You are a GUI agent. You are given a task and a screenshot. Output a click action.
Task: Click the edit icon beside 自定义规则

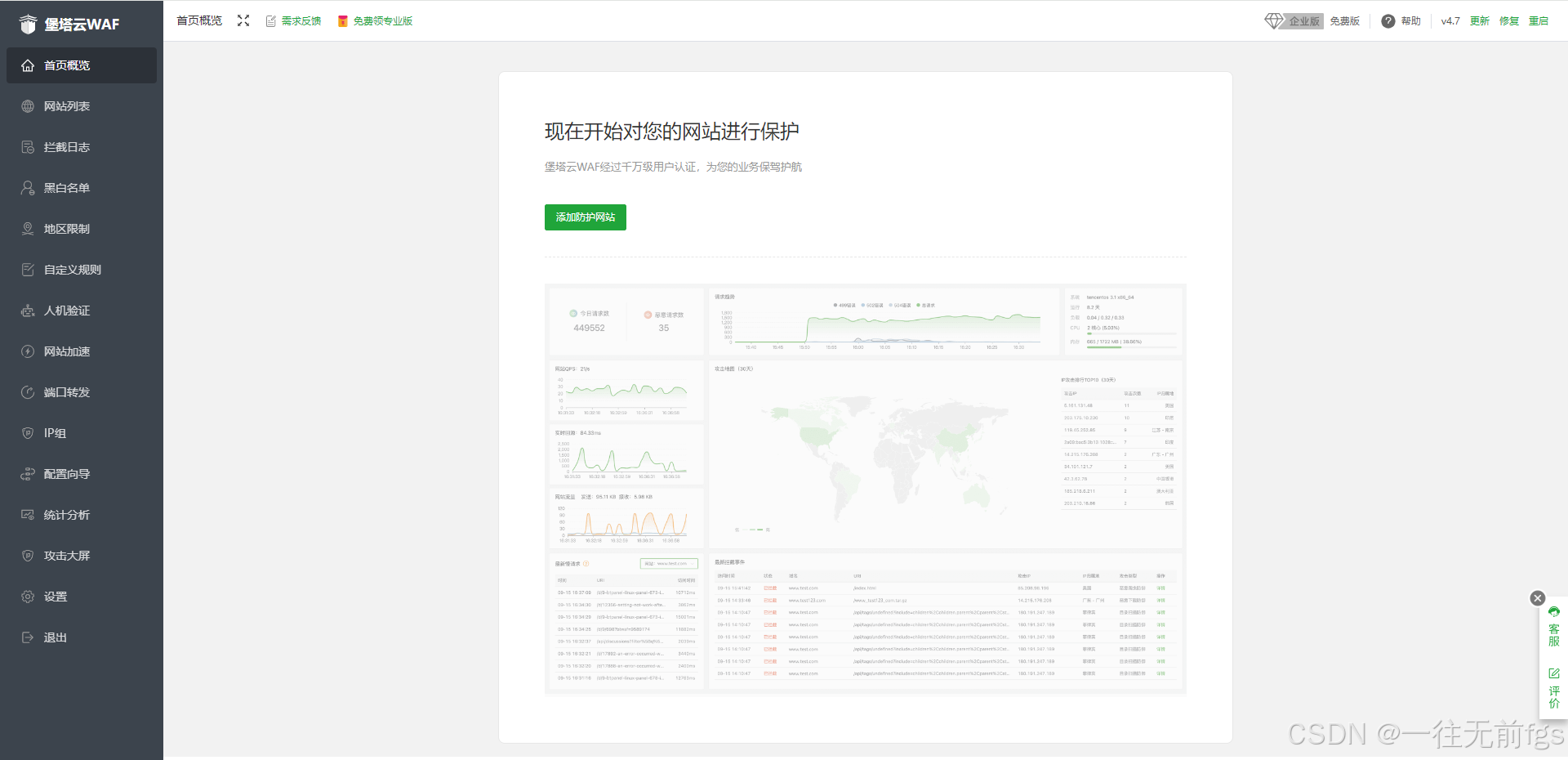coord(28,270)
